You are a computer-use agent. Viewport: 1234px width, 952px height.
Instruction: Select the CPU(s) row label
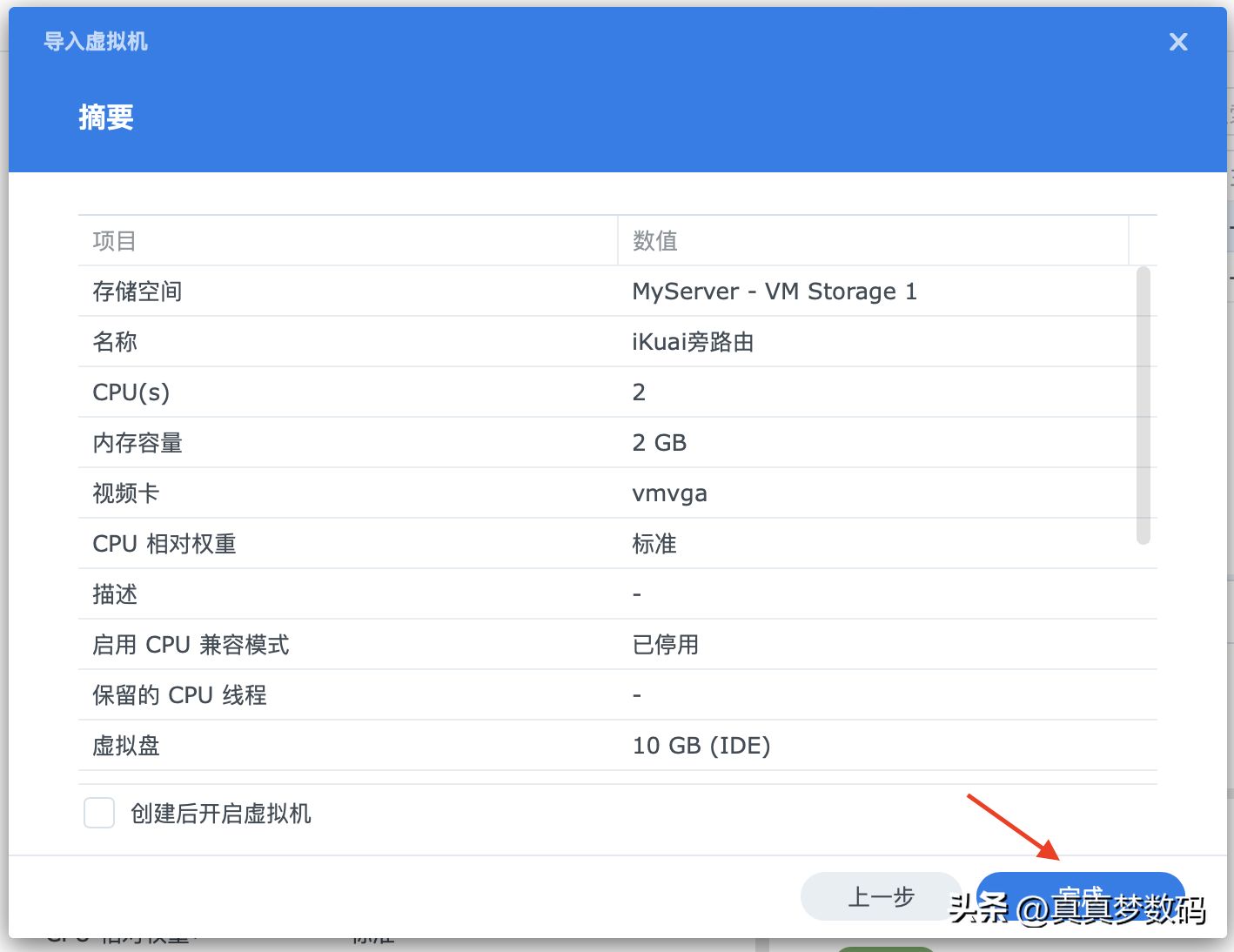click(131, 392)
